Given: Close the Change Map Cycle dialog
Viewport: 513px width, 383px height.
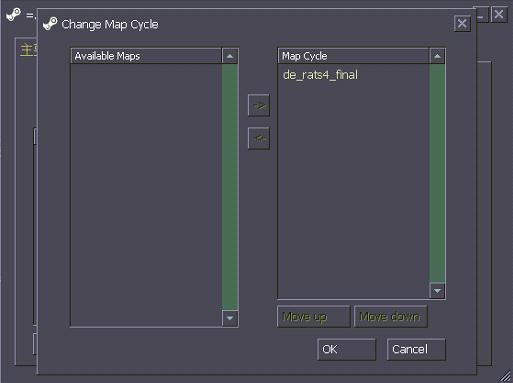Looking at the screenshot, I should pyautogui.click(x=462, y=24).
